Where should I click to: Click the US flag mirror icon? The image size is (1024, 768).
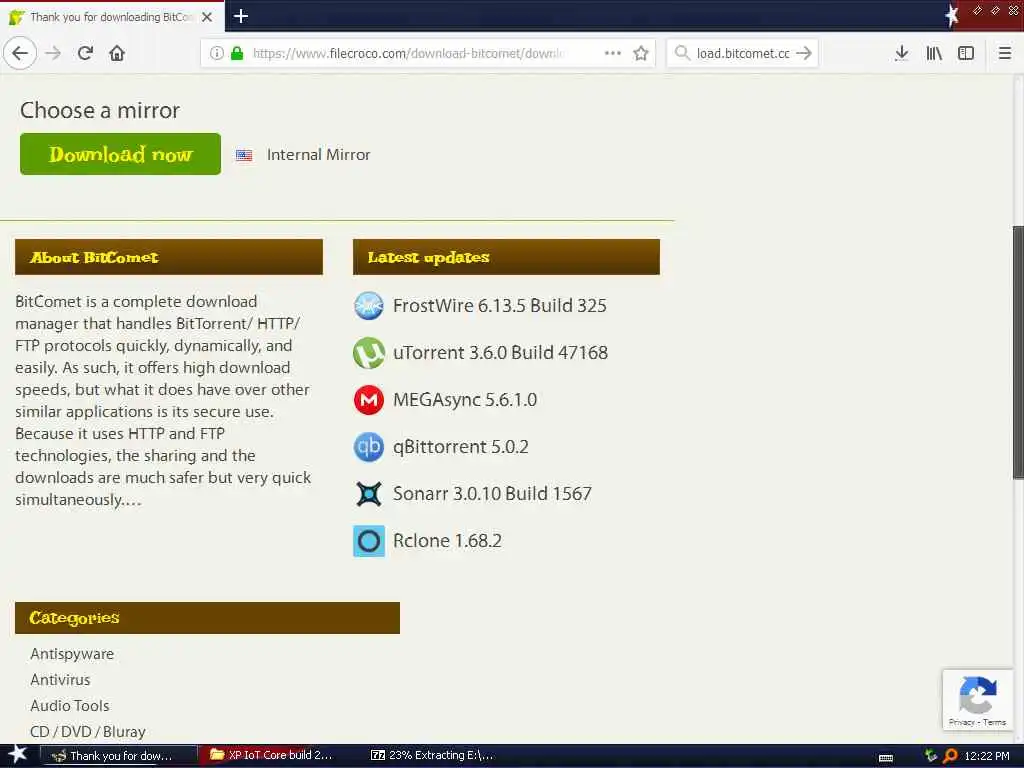point(244,155)
